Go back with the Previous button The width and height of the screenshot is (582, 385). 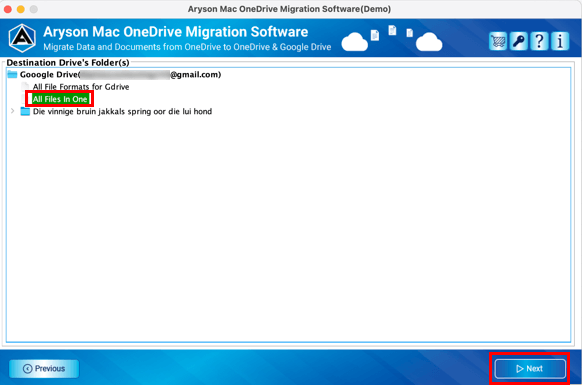click(x=44, y=368)
